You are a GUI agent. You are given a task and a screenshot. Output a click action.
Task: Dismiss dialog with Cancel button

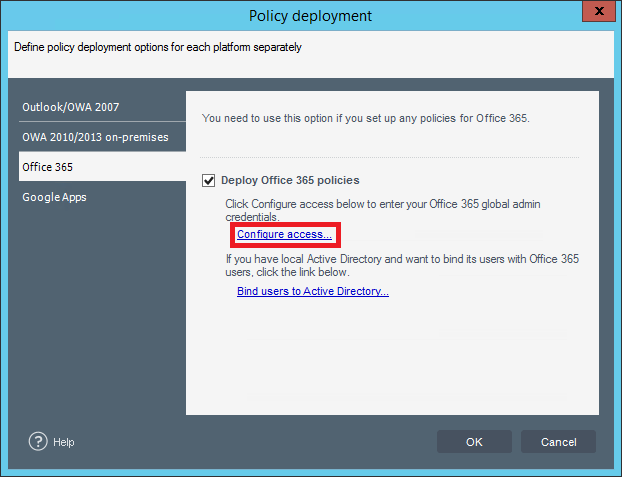click(x=558, y=442)
